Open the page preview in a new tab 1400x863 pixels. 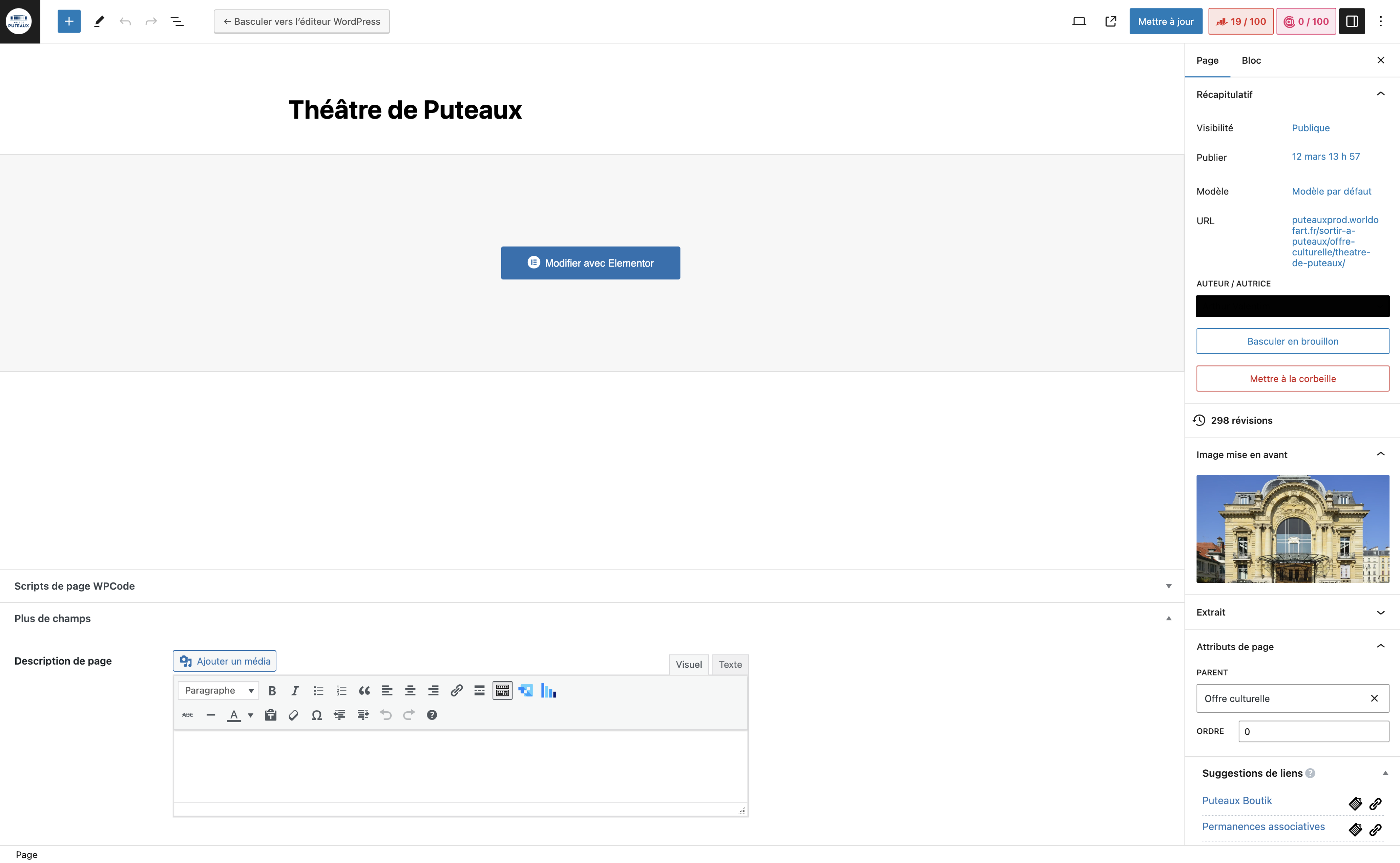(1111, 22)
